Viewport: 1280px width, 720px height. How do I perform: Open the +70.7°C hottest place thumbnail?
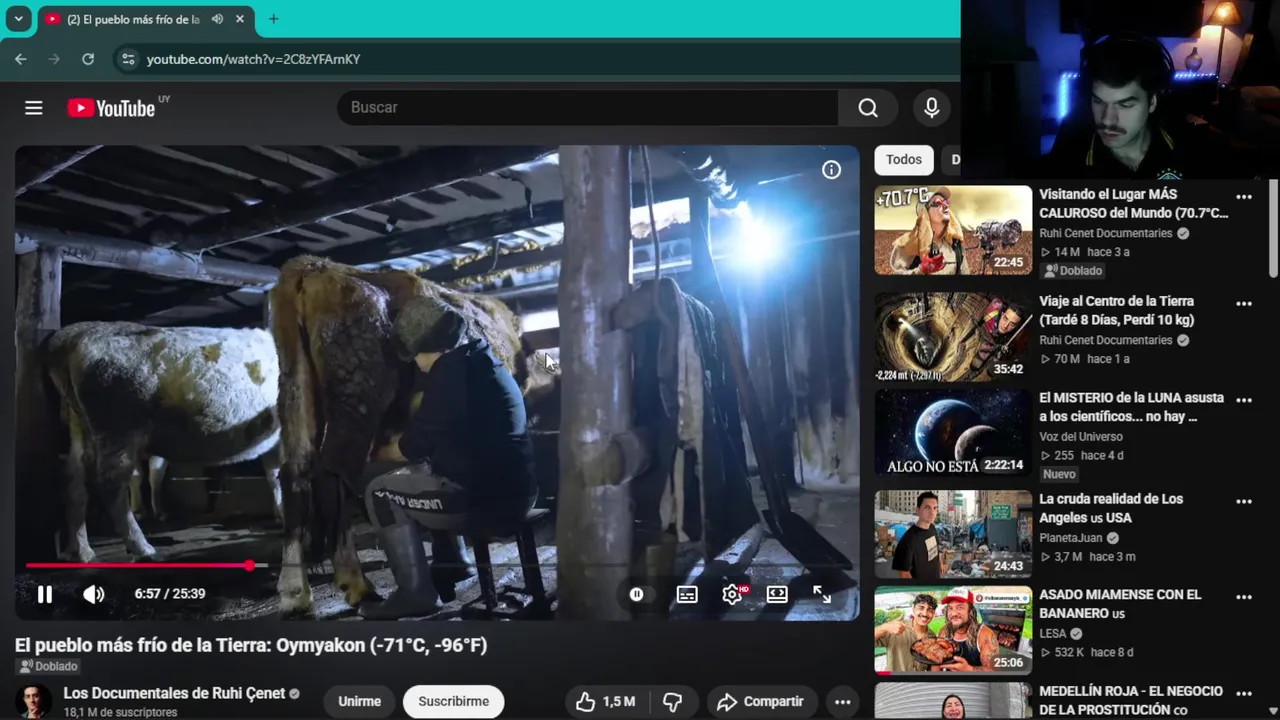pyautogui.click(x=953, y=230)
